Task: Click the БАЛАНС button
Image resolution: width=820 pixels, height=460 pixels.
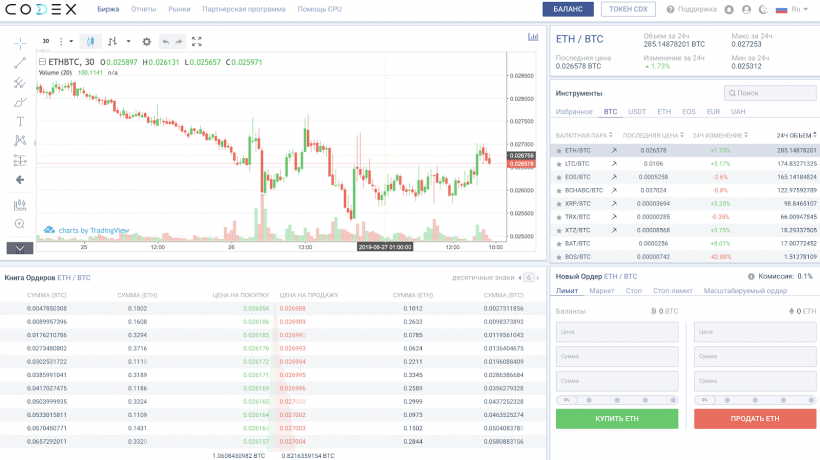Action: click(x=568, y=9)
